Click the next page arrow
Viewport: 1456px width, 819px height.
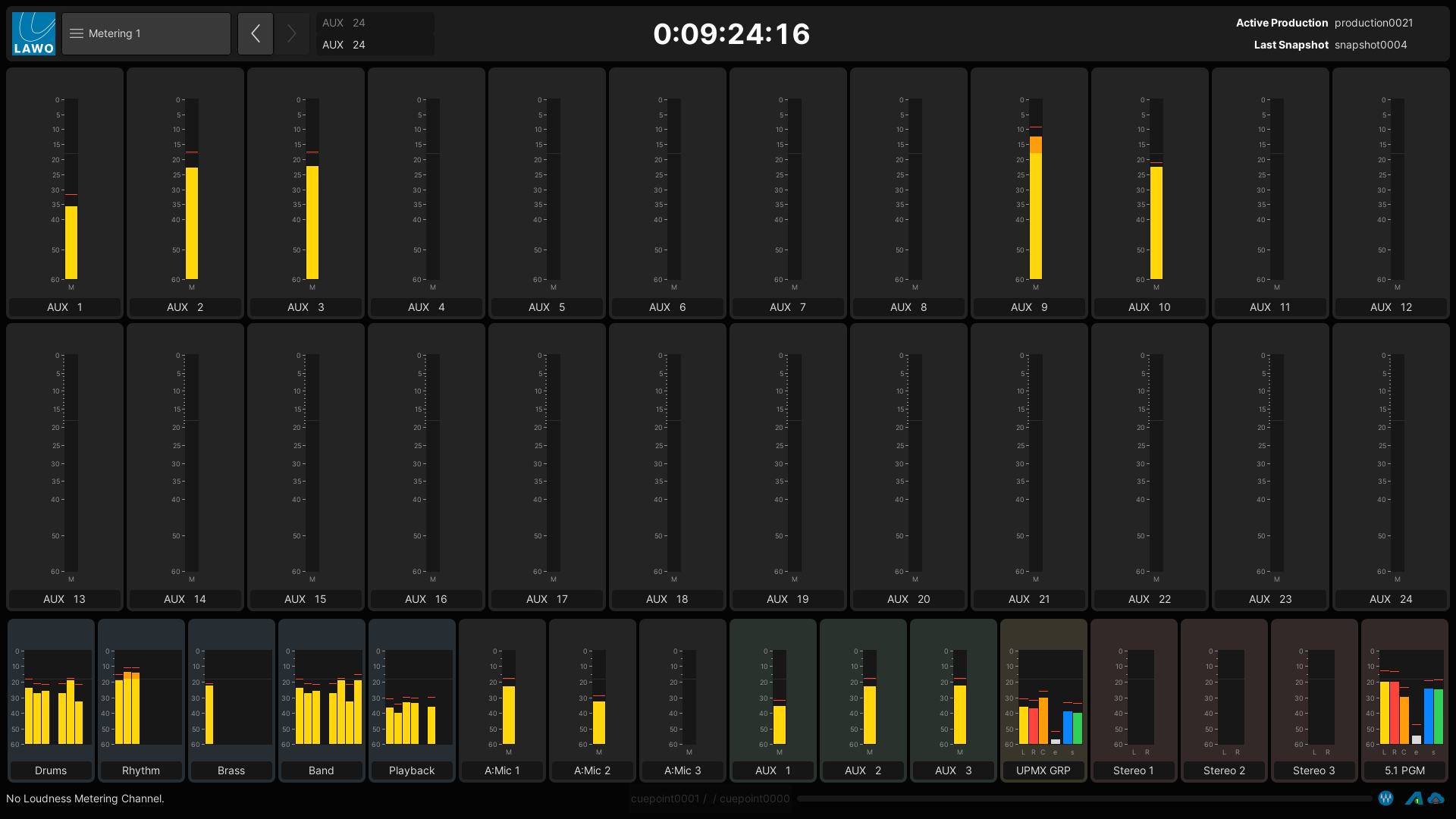(x=292, y=33)
